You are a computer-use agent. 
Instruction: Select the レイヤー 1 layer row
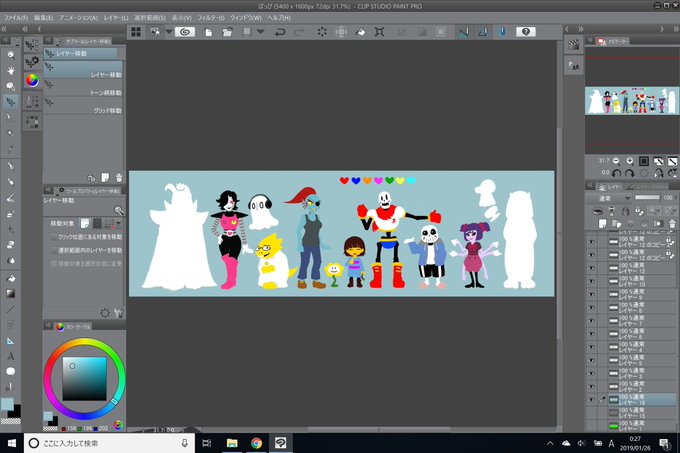pyautogui.click(x=640, y=426)
